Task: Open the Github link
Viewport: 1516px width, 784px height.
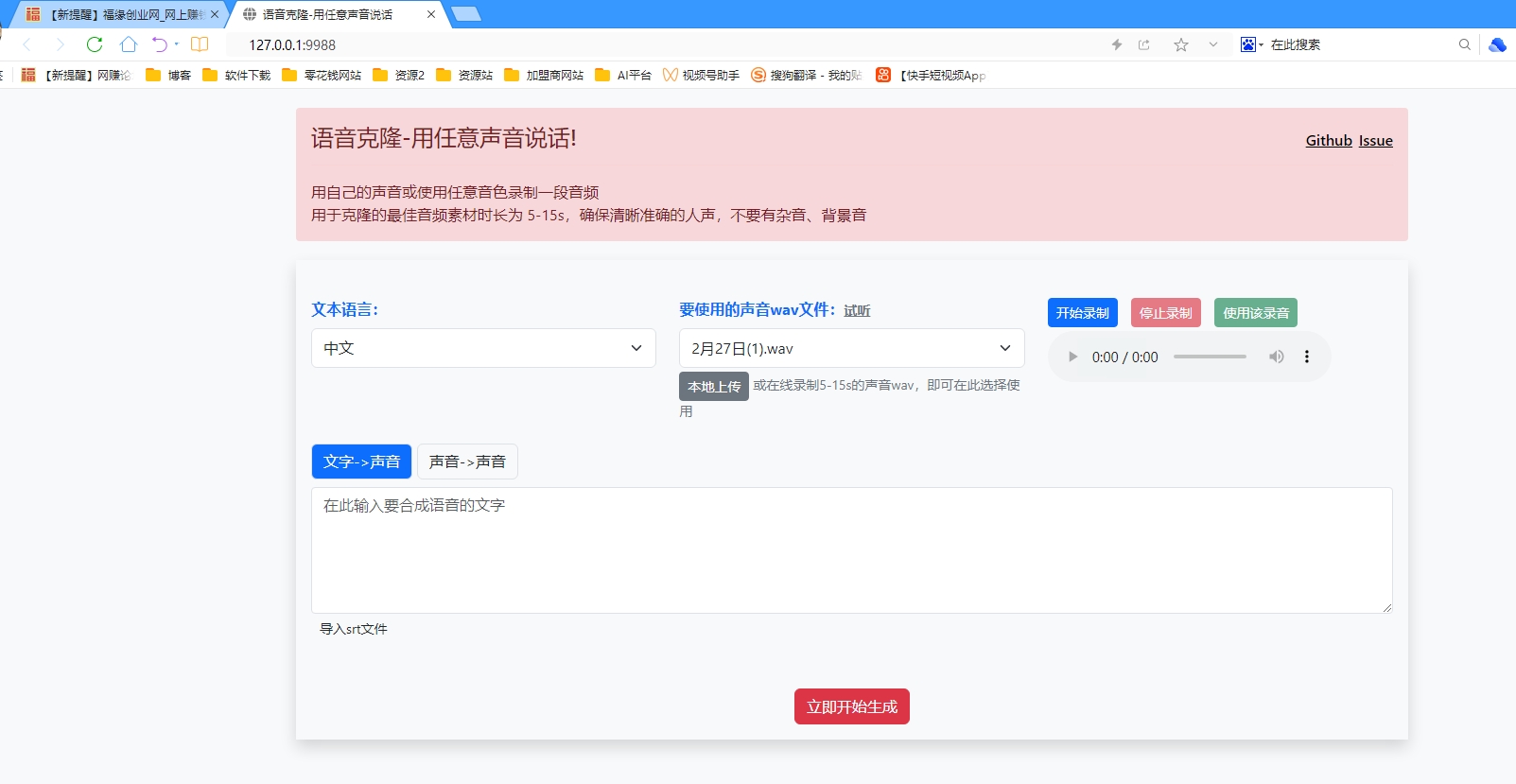Action: pos(1329,140)
